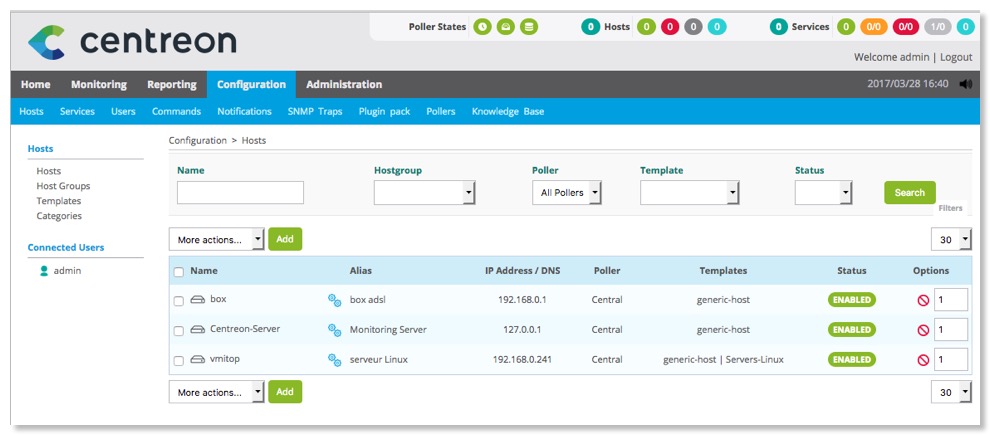990x435 pixels.
Task: Toggle the select-all checkbox in table header
Action: click(x=179, y=271)
